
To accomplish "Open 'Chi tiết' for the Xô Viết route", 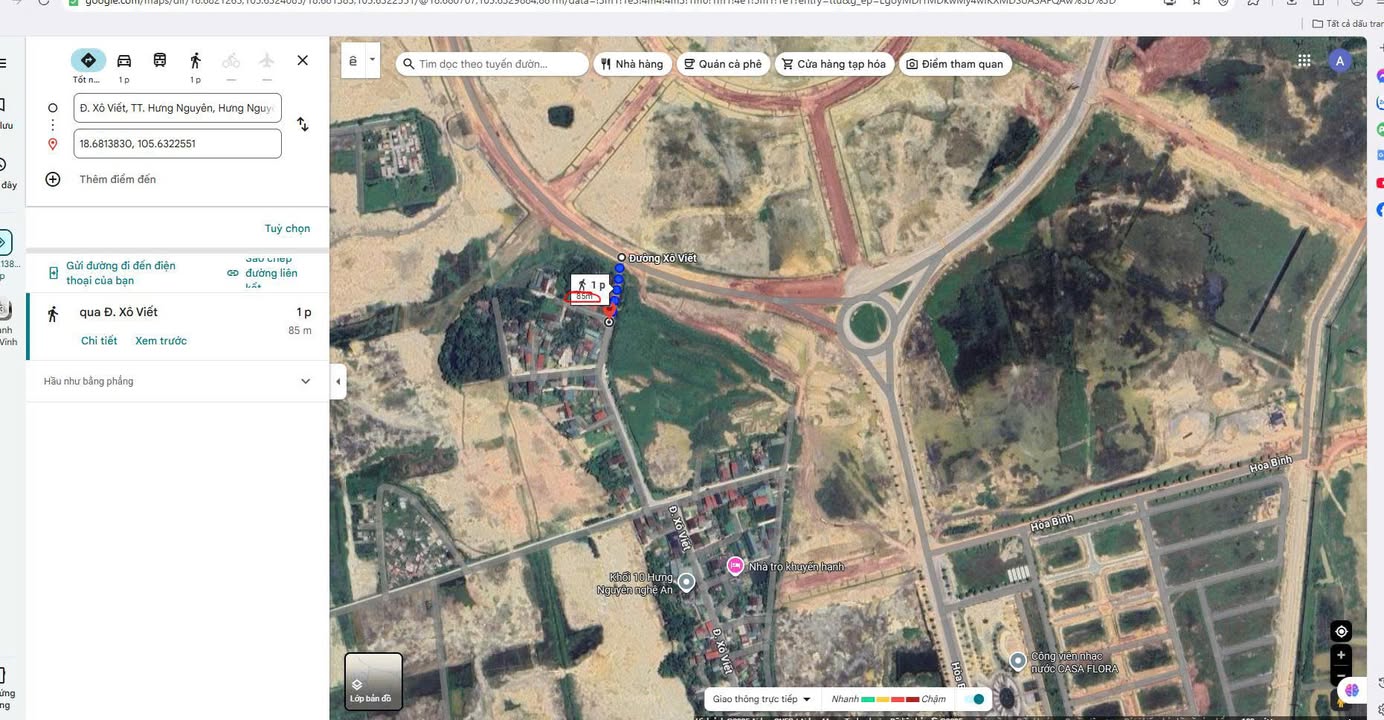I will (x=99, y=341).
